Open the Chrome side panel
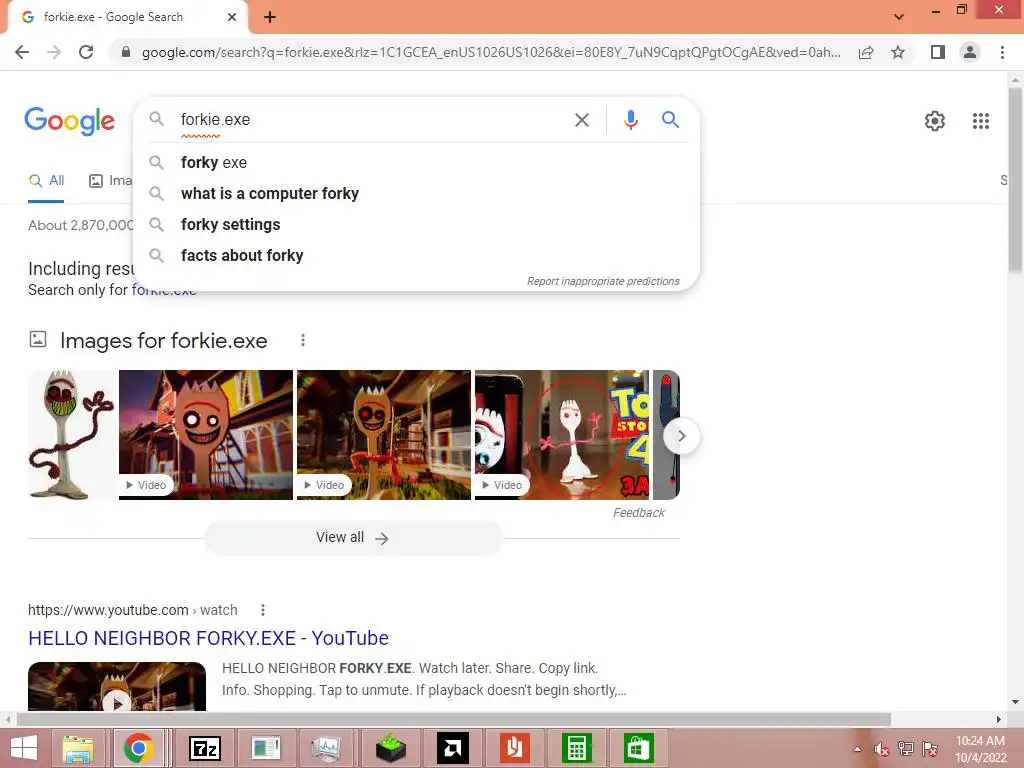Screen dimensions: 1024x768 938,52
